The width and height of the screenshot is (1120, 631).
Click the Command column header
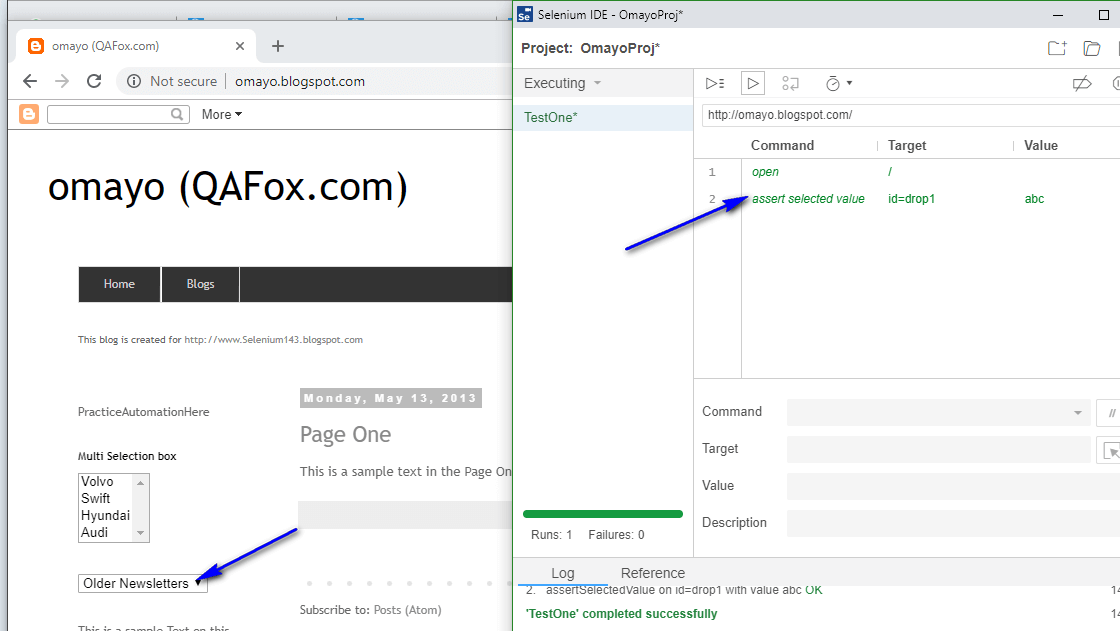click(x=782, y=146)
